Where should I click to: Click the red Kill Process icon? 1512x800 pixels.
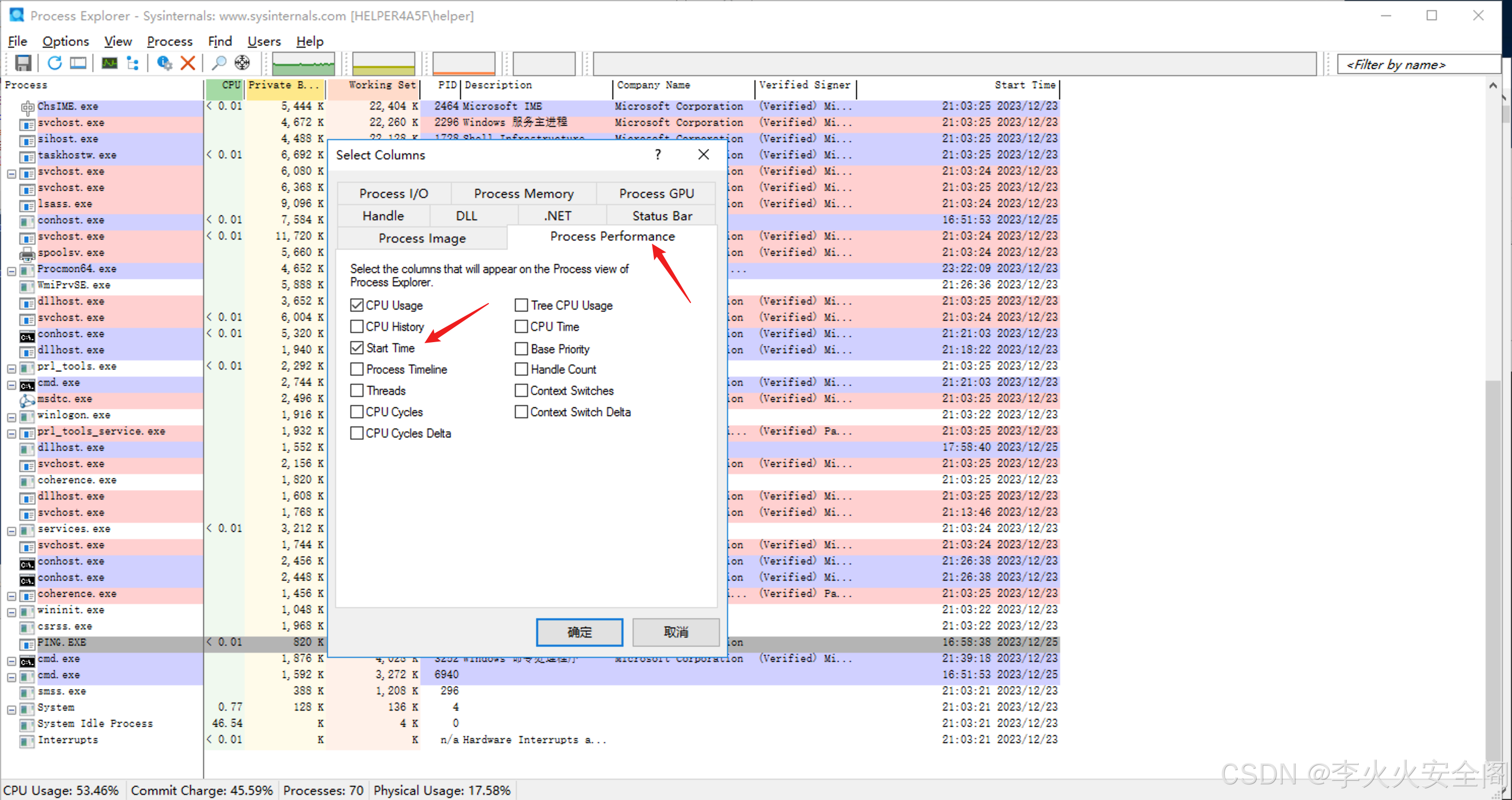pyautogui.click(x=188, y=63)
